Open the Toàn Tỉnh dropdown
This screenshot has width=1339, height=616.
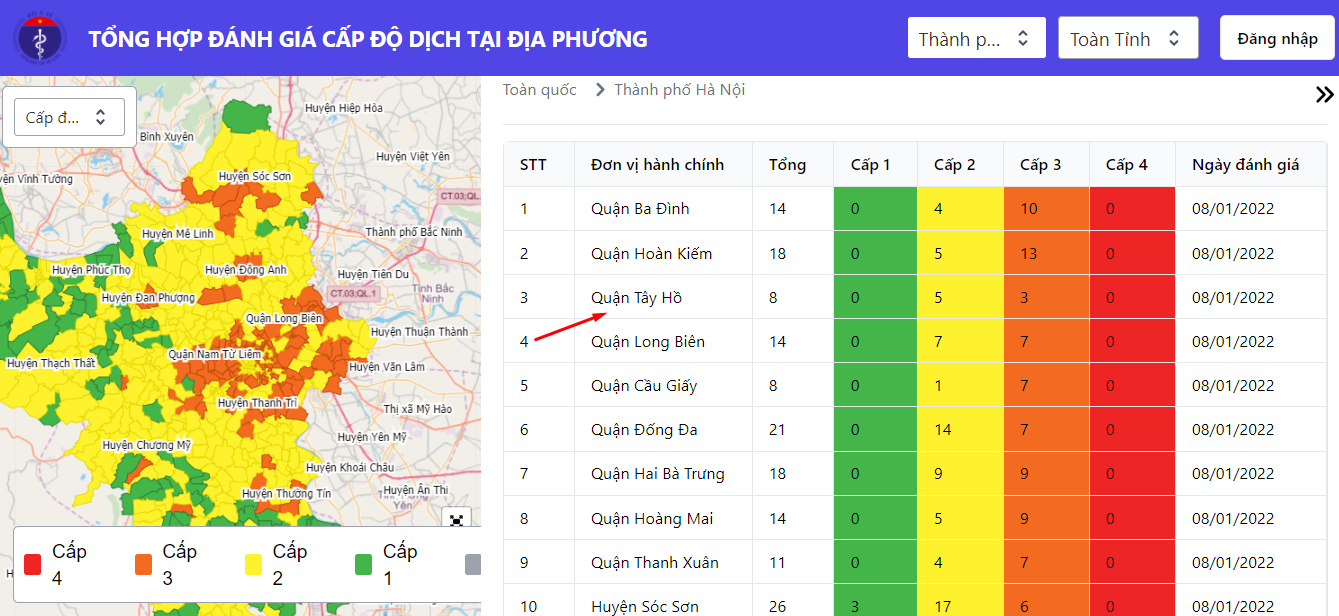(1127, 39)
